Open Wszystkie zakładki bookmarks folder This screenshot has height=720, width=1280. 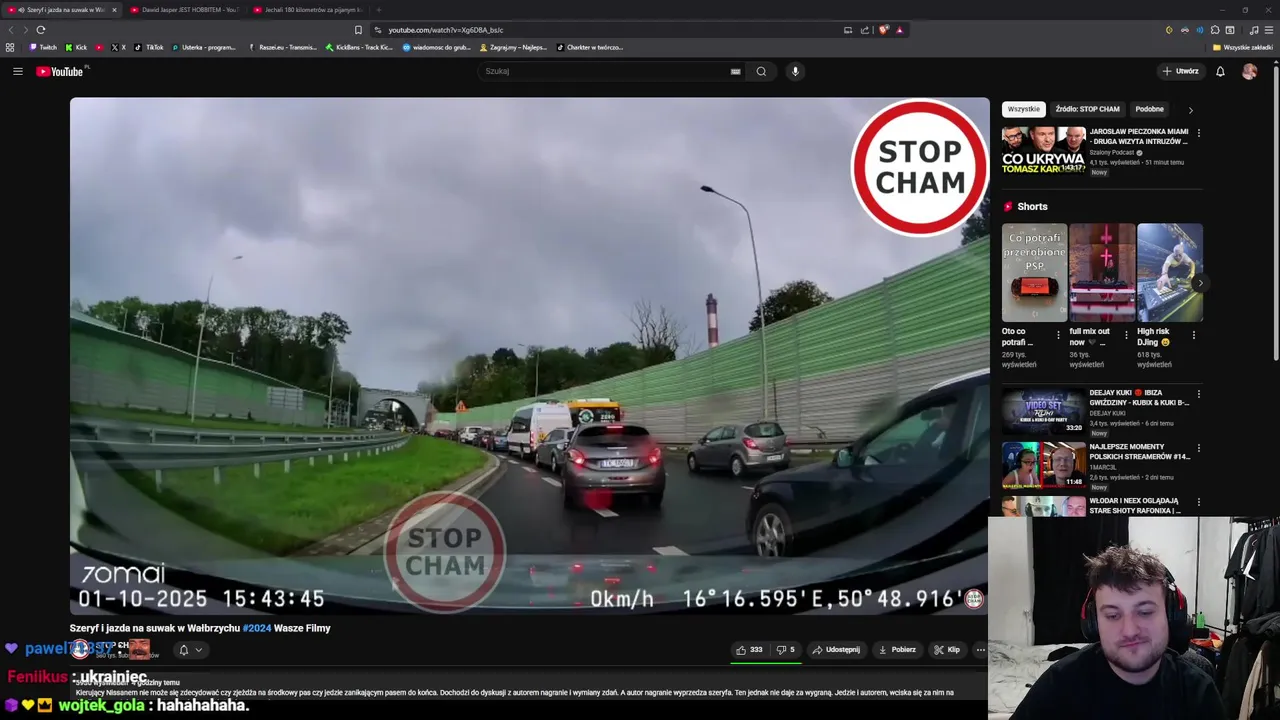click(x=1243, y=47)
